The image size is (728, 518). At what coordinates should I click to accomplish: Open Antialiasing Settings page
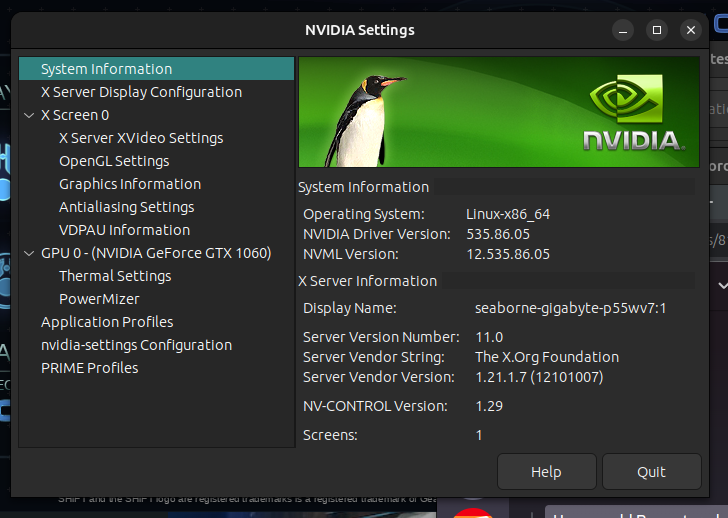[x=126, y=207]
